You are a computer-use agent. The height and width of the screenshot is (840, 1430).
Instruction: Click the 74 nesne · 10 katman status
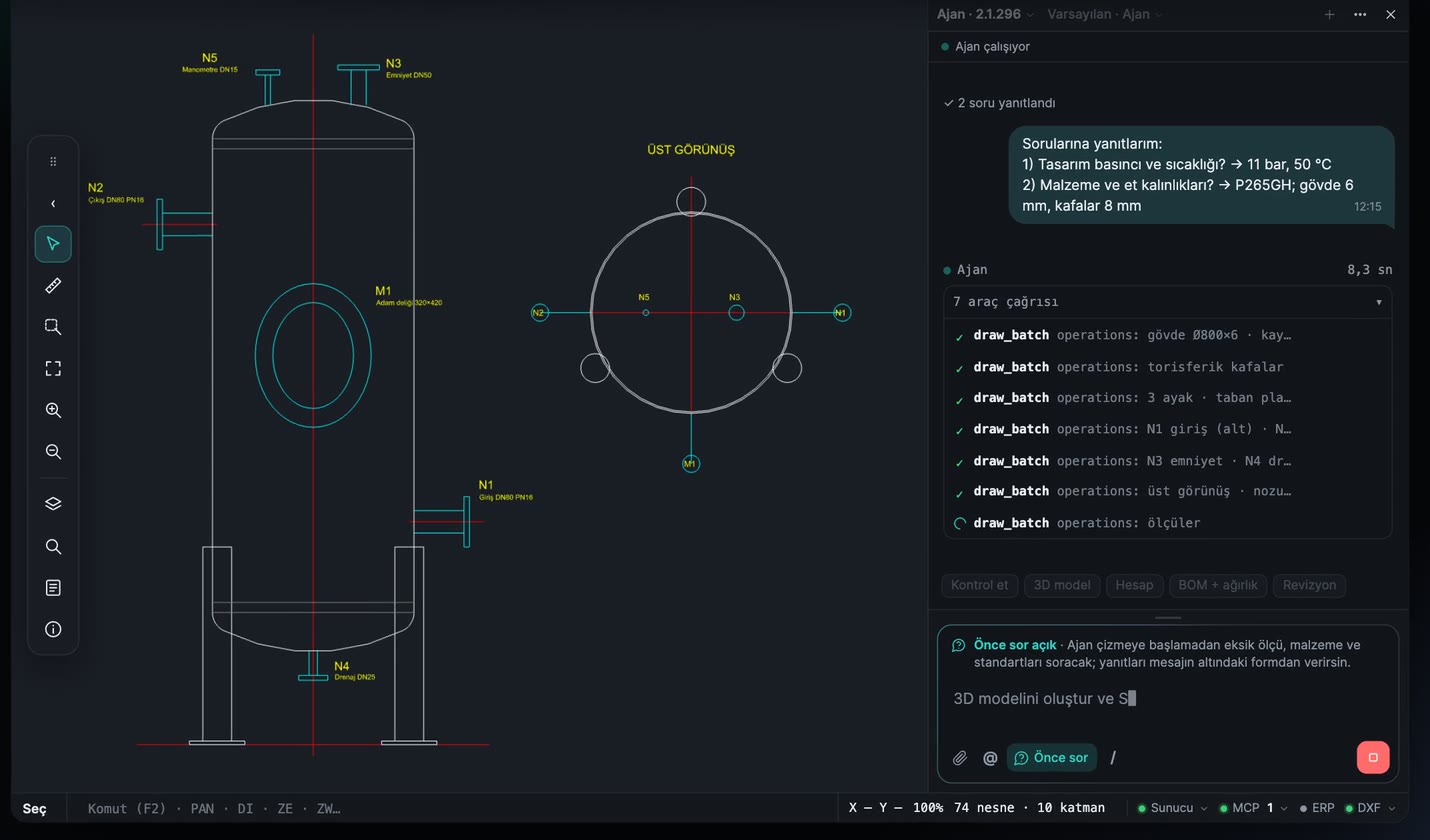click(1030, 808)
